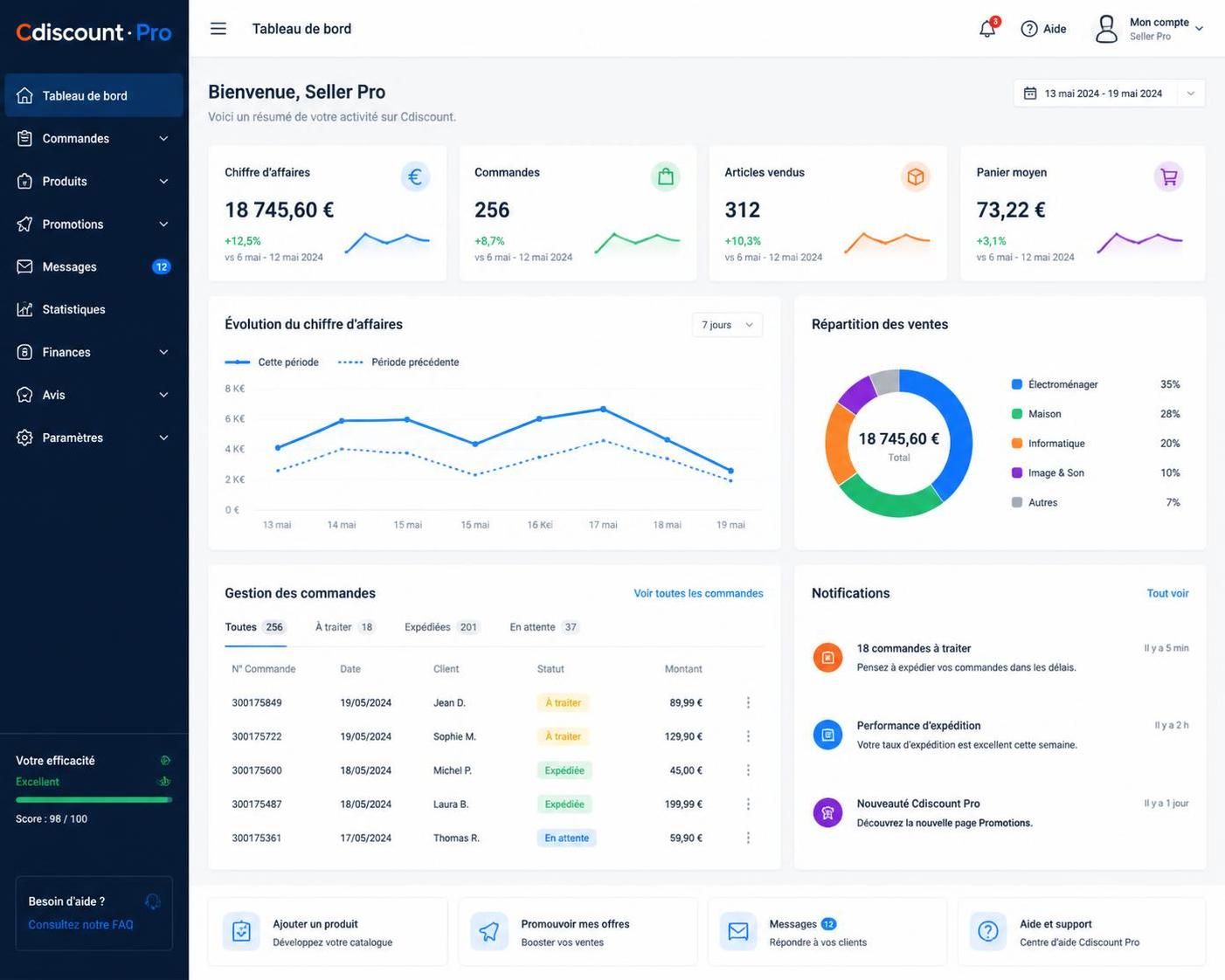Click the Promouvoir mes offres megaphone icon
1225x980 pixels.
489,932
